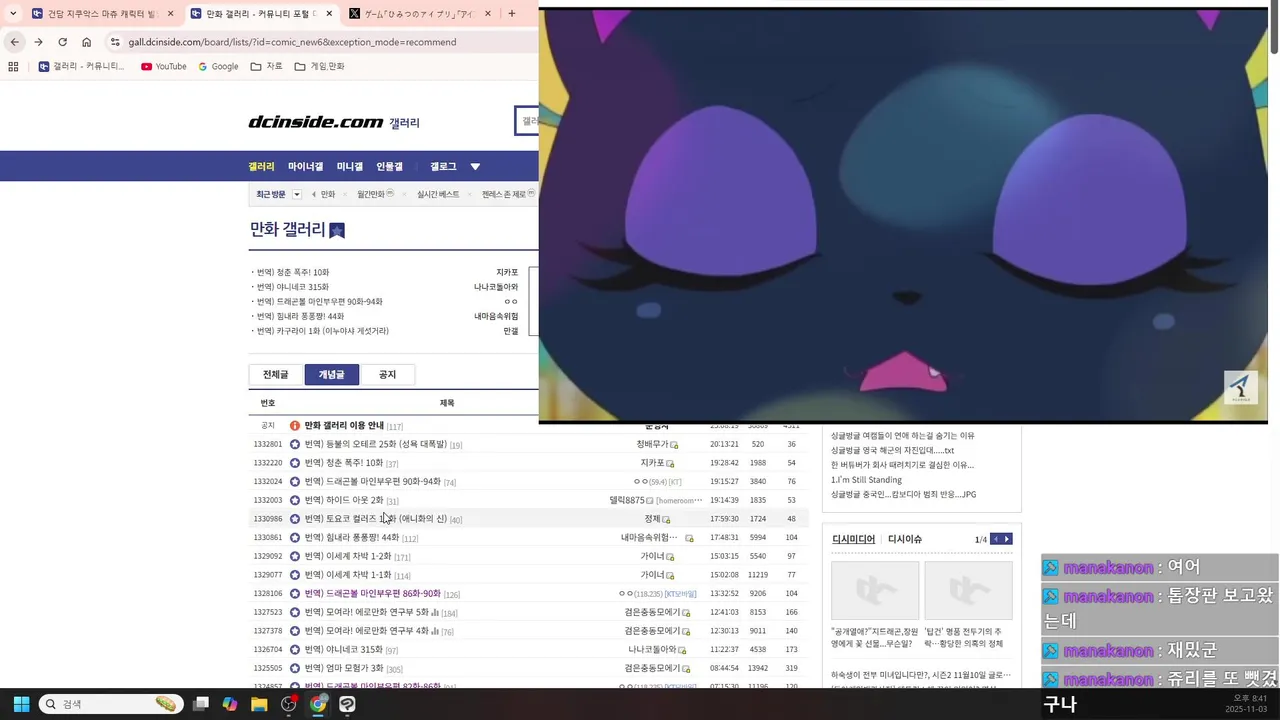Expand the white triangle in the navigation bar

[x=475, y=167]
